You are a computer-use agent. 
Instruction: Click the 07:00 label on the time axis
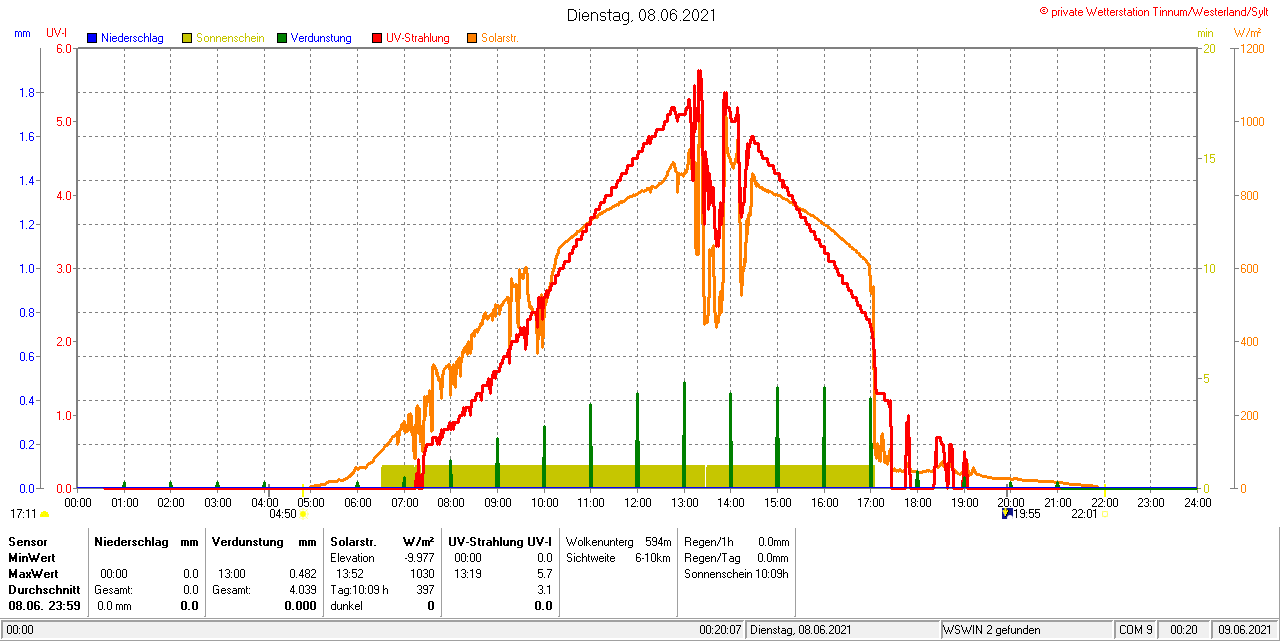tap(404, 502)
